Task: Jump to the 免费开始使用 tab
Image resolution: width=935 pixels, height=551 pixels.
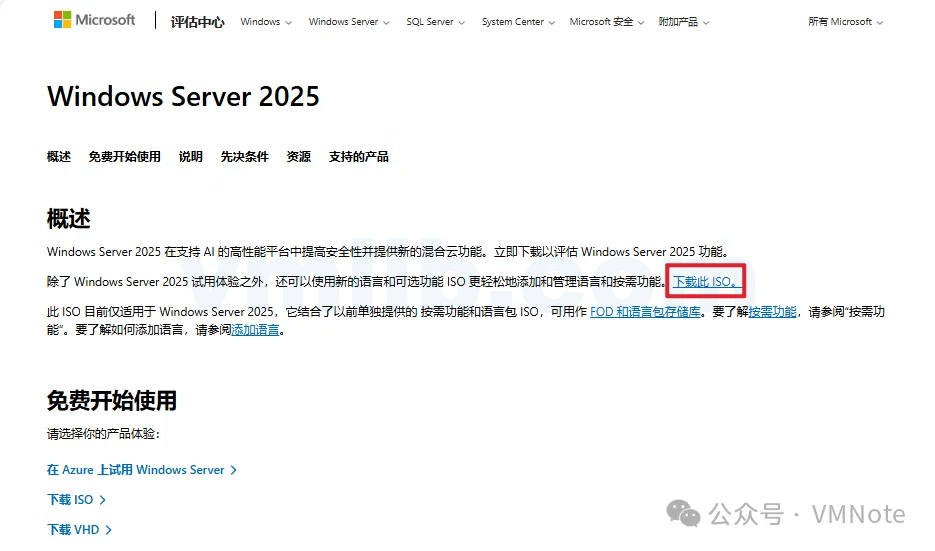Action: tap(124, 157)
